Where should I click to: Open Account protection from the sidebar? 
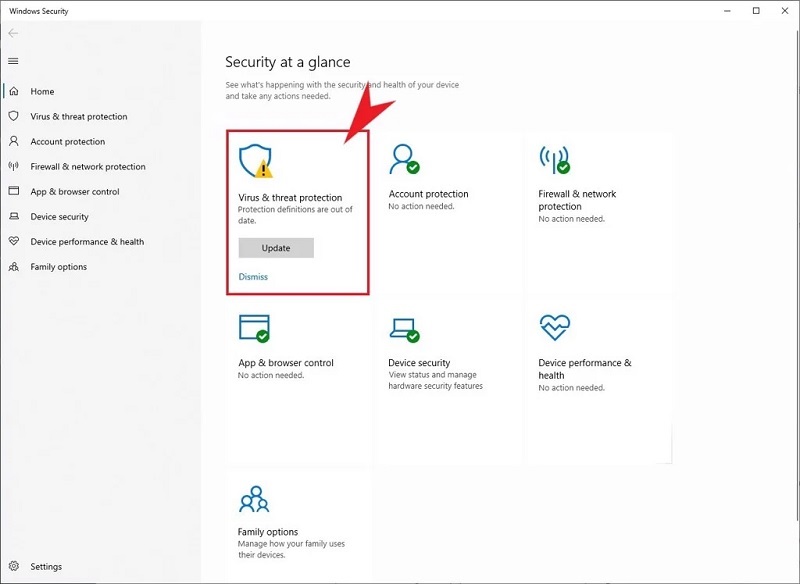[x=67, y=141]
